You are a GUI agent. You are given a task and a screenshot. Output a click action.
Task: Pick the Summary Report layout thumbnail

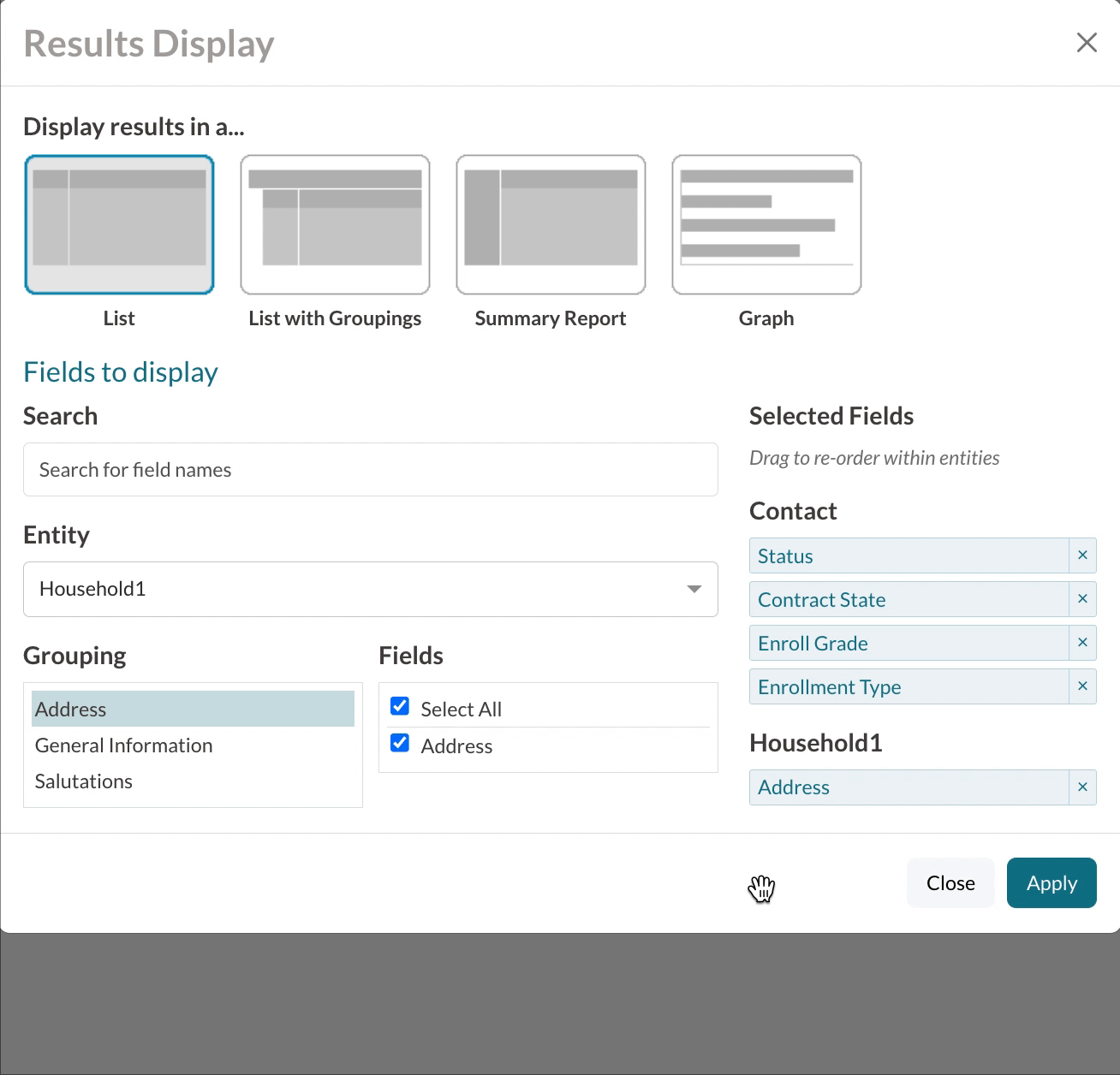(551, 224)
